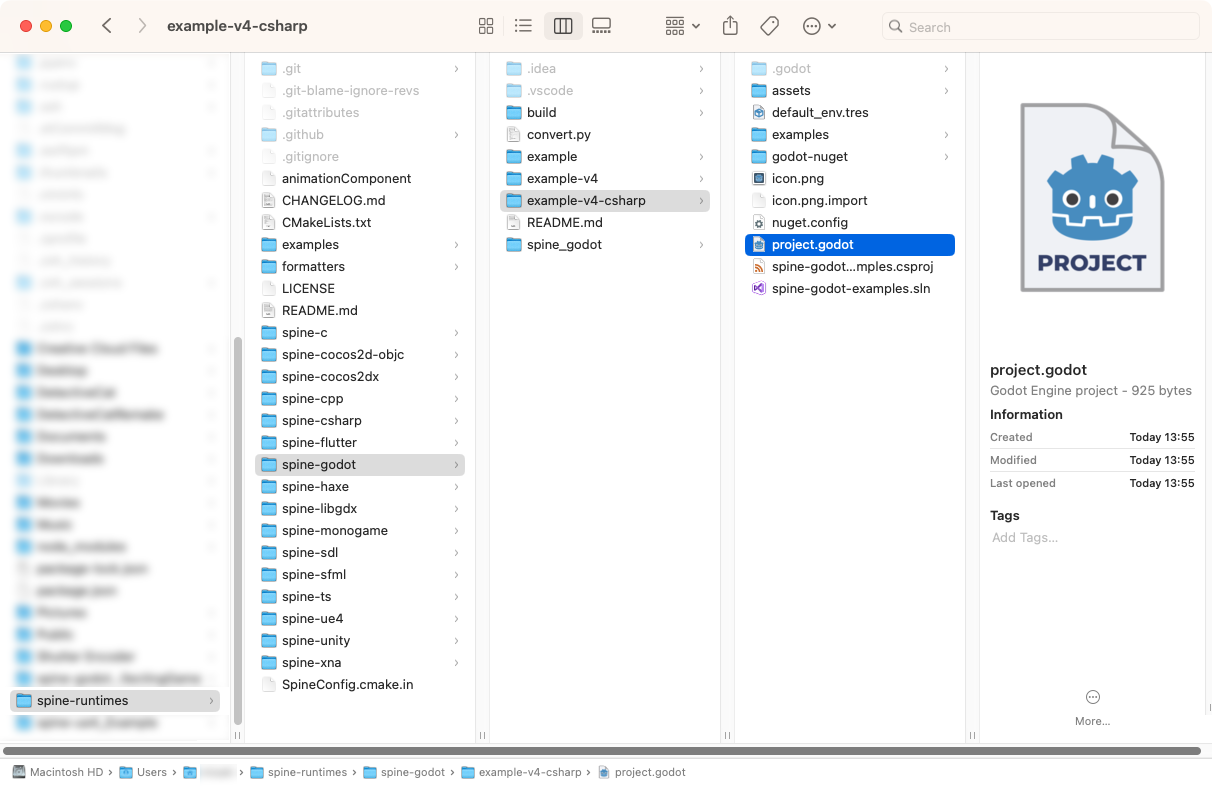
Task: Expand the assets folder chevron
Action: [x=946, y=91]
